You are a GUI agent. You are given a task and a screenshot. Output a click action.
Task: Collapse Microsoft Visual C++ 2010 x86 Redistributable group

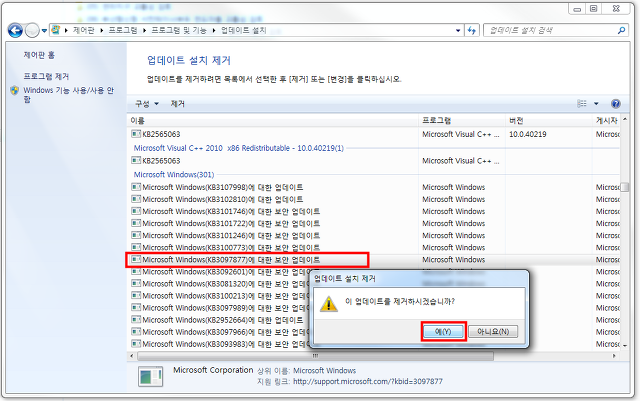[x=239, y=148]
